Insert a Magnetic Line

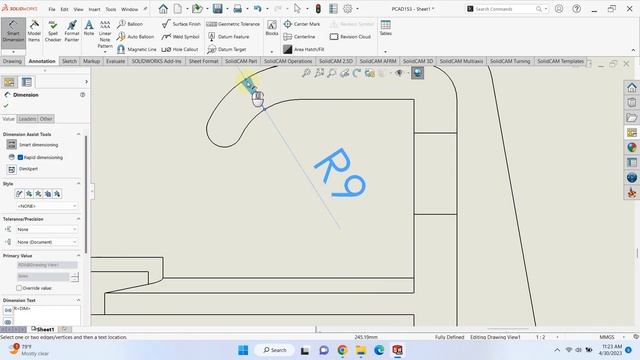point(137,49)
